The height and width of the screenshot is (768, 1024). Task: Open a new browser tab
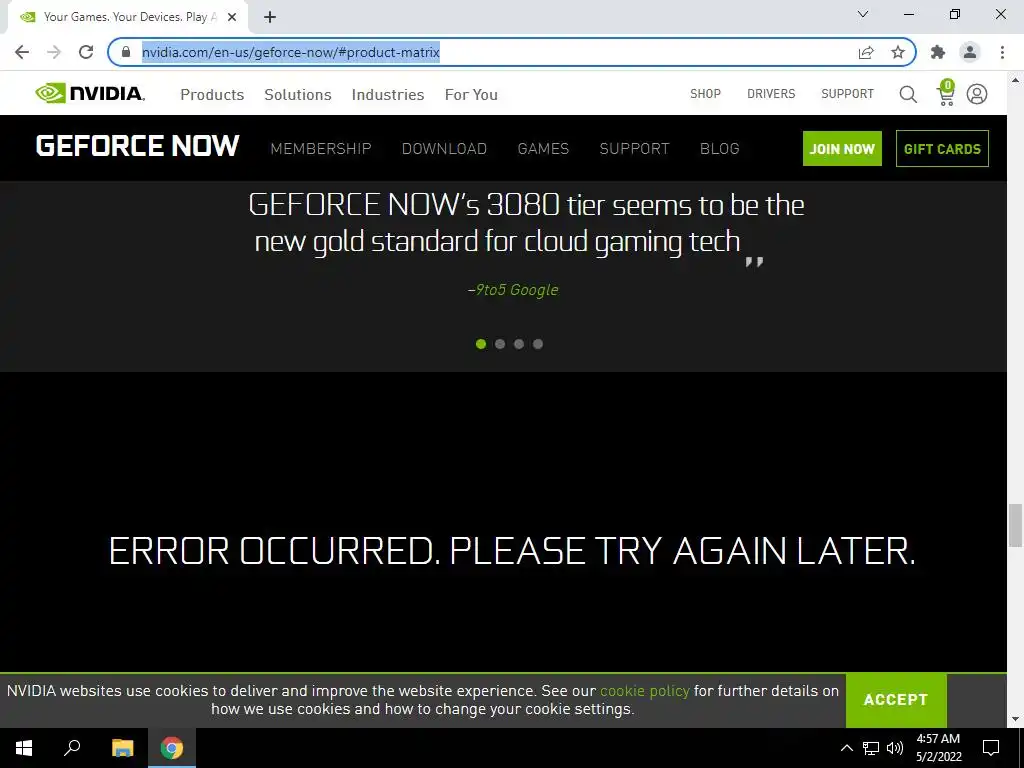(x=270, y=17)
